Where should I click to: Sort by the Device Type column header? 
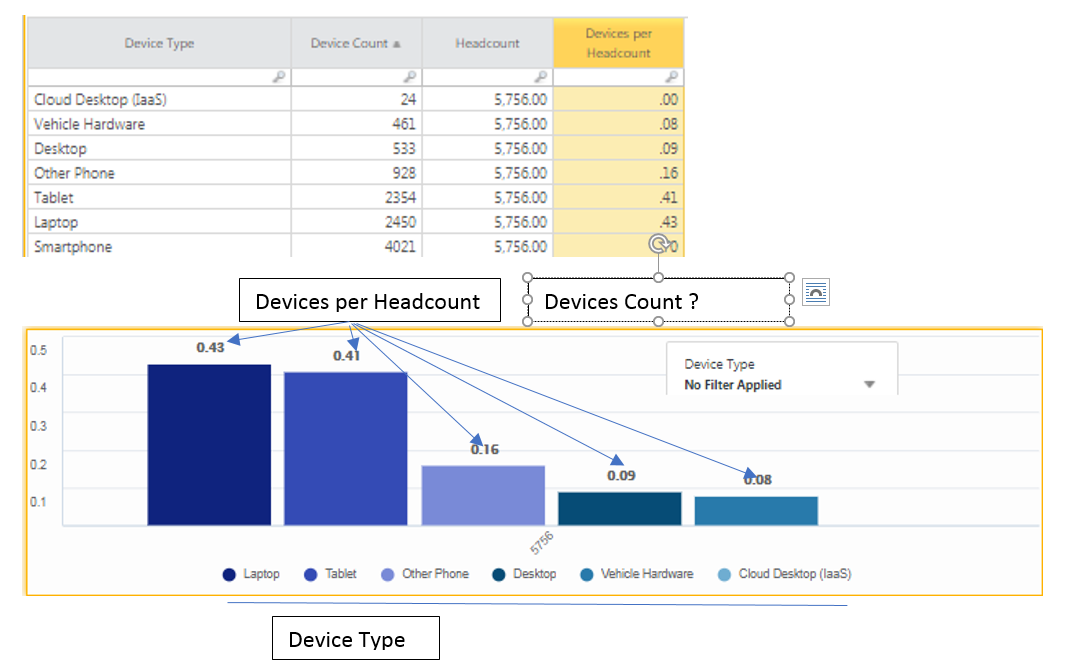160,43
